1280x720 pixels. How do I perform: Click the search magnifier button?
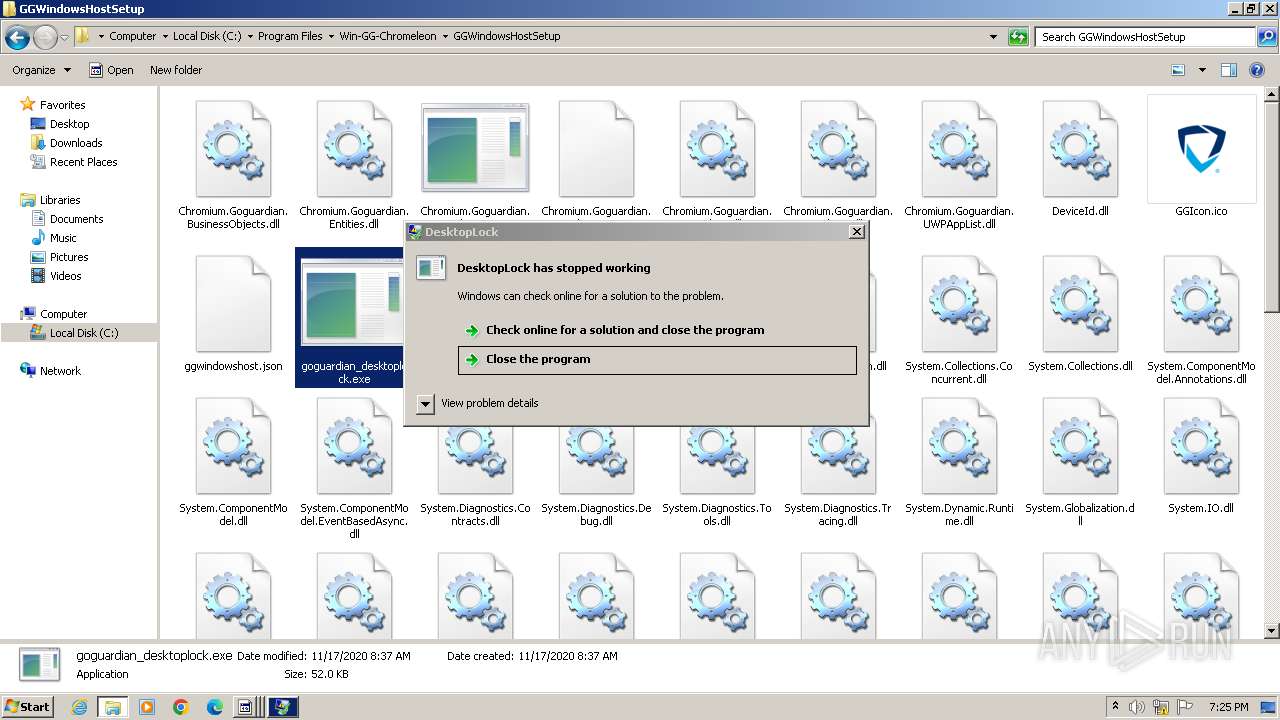1266,37
